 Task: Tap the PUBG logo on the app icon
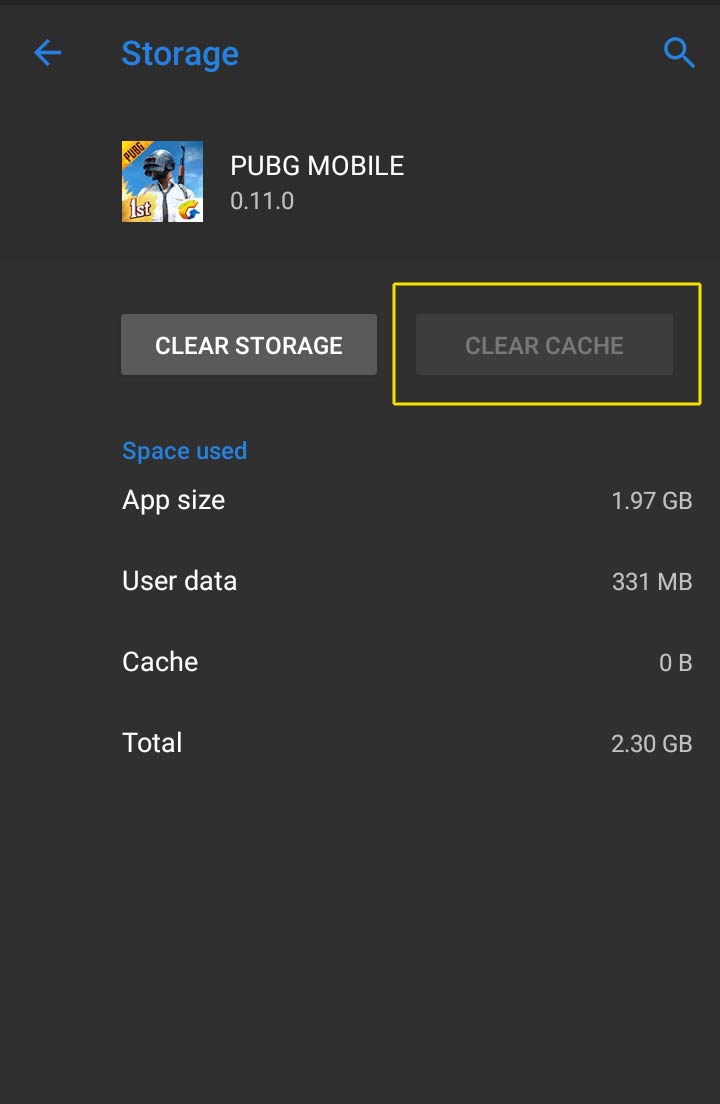(133, 153)
